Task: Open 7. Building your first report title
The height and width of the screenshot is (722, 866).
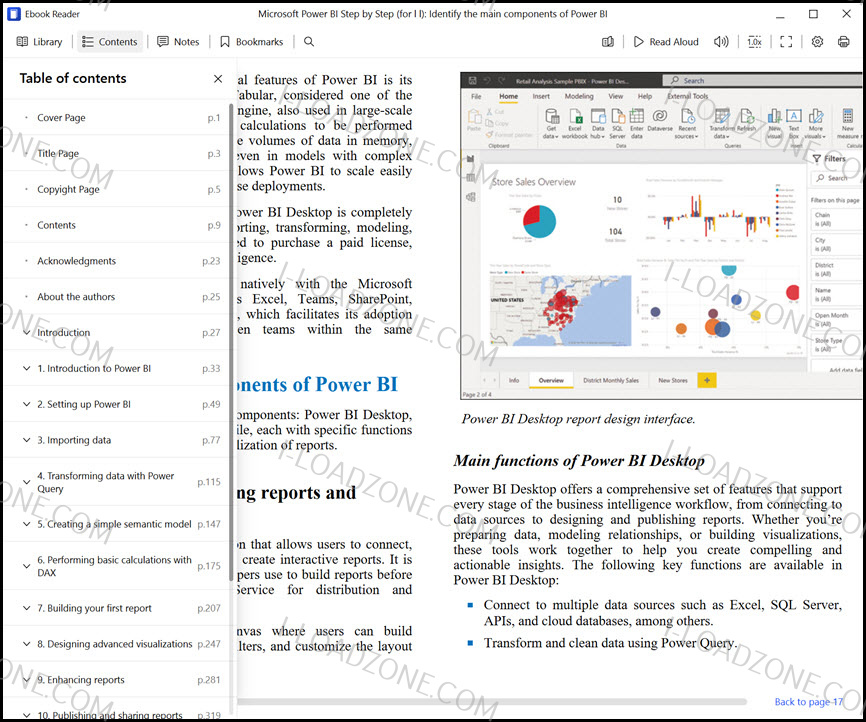Action: coord(94,608)
